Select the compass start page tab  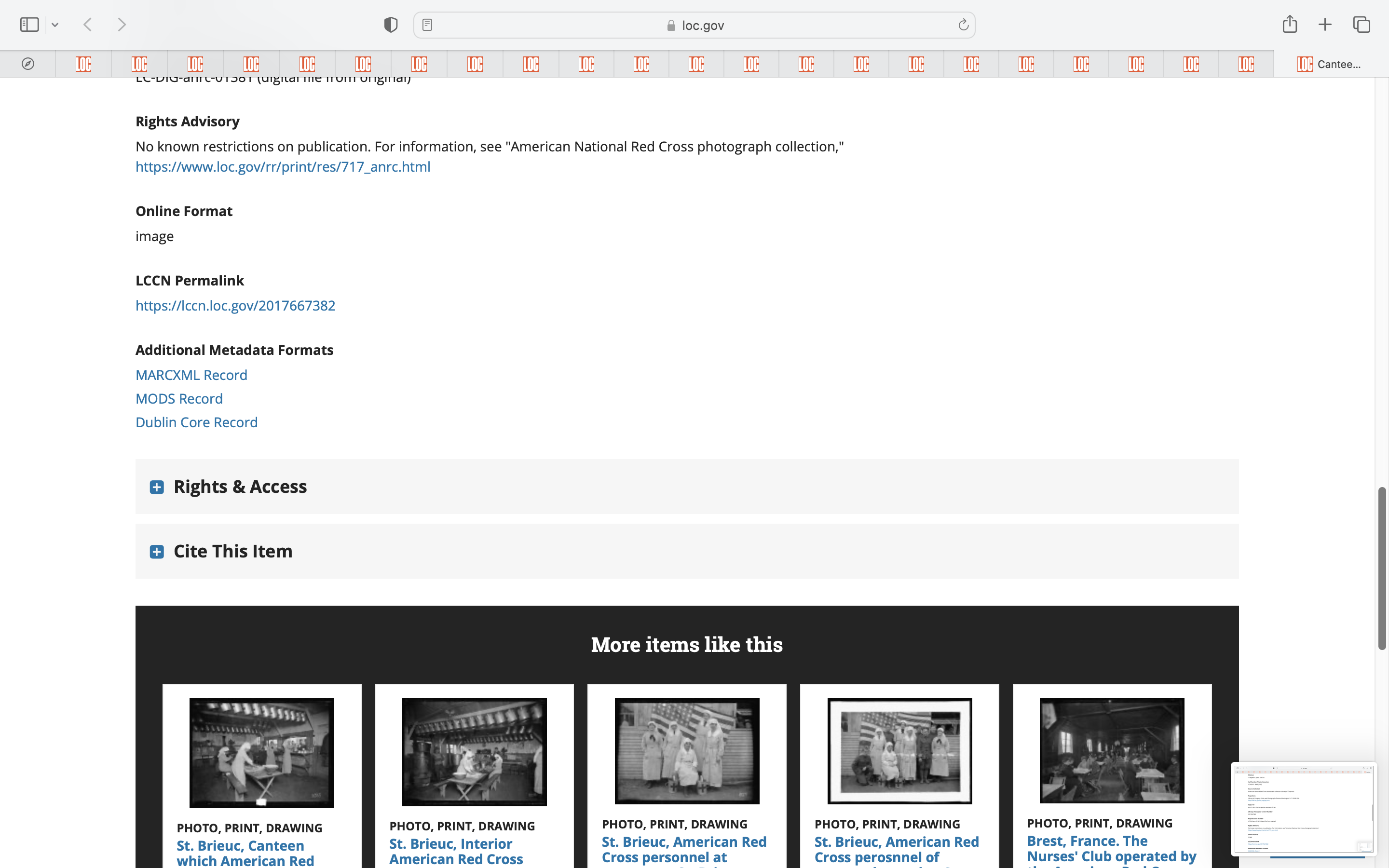[27, 64]
